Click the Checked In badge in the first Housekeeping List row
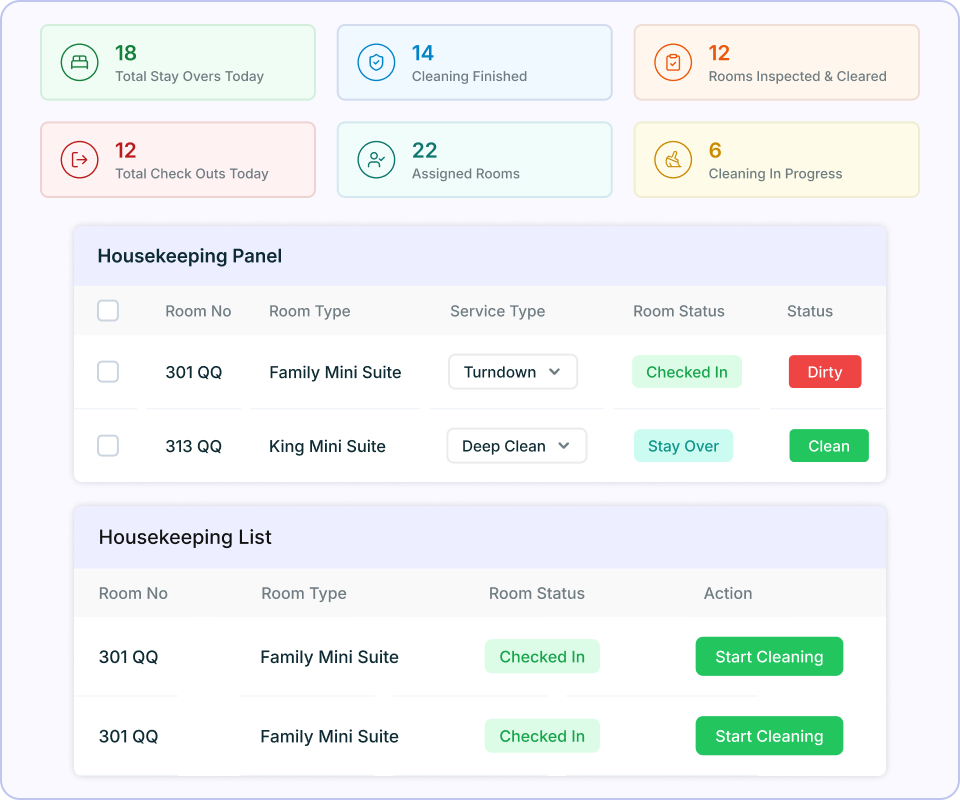 click(x=542, y=657)
